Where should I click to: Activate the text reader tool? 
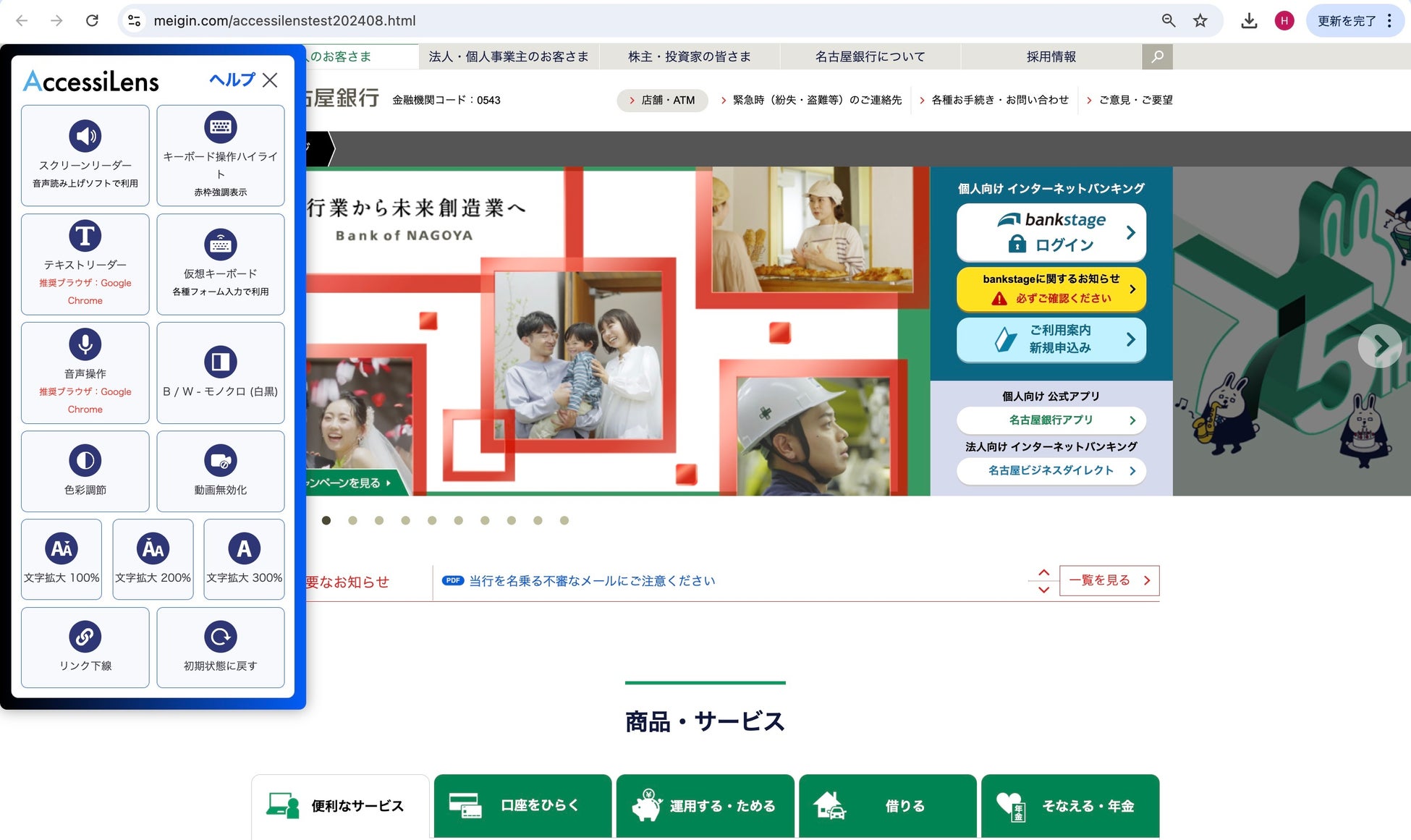[85, 263]
